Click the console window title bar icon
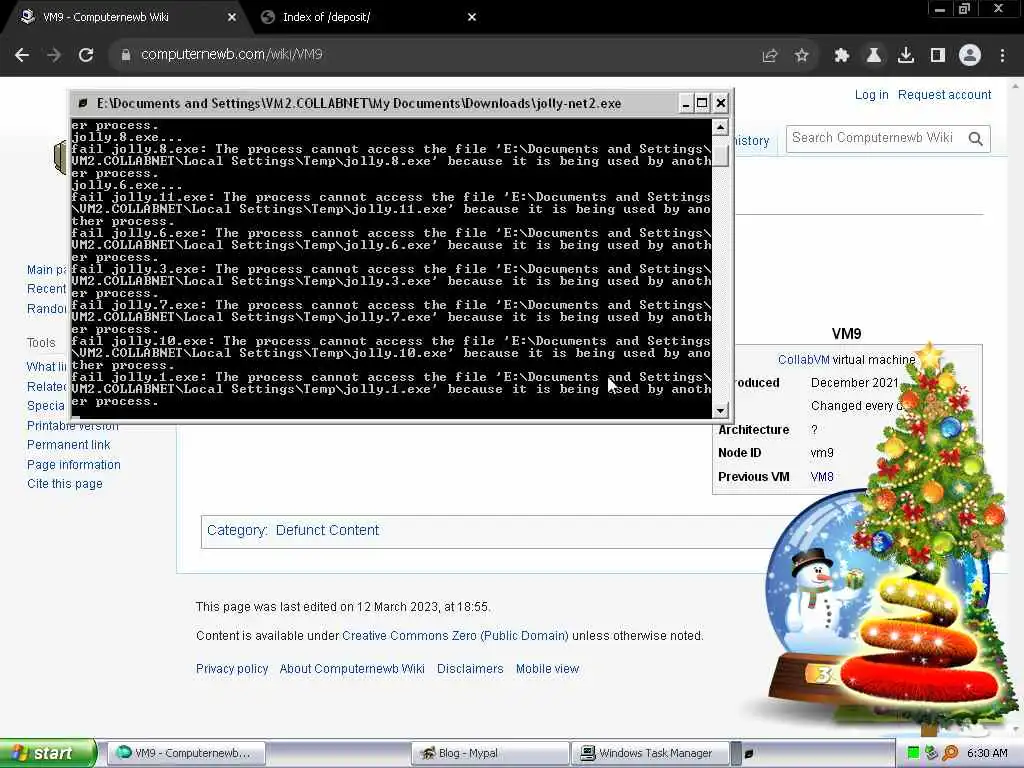Image resolution: width=1024 pixels, height=768 pixels. (x=83, y=103)
